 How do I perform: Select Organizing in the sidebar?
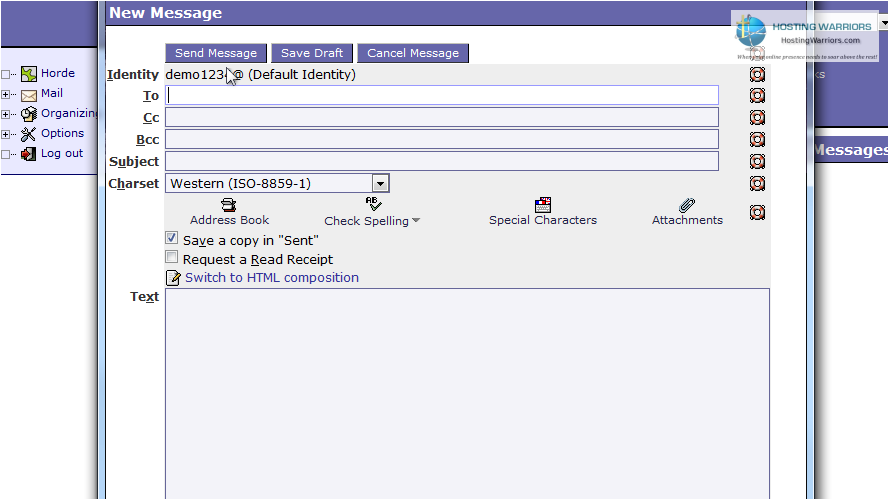pos(69,113)
